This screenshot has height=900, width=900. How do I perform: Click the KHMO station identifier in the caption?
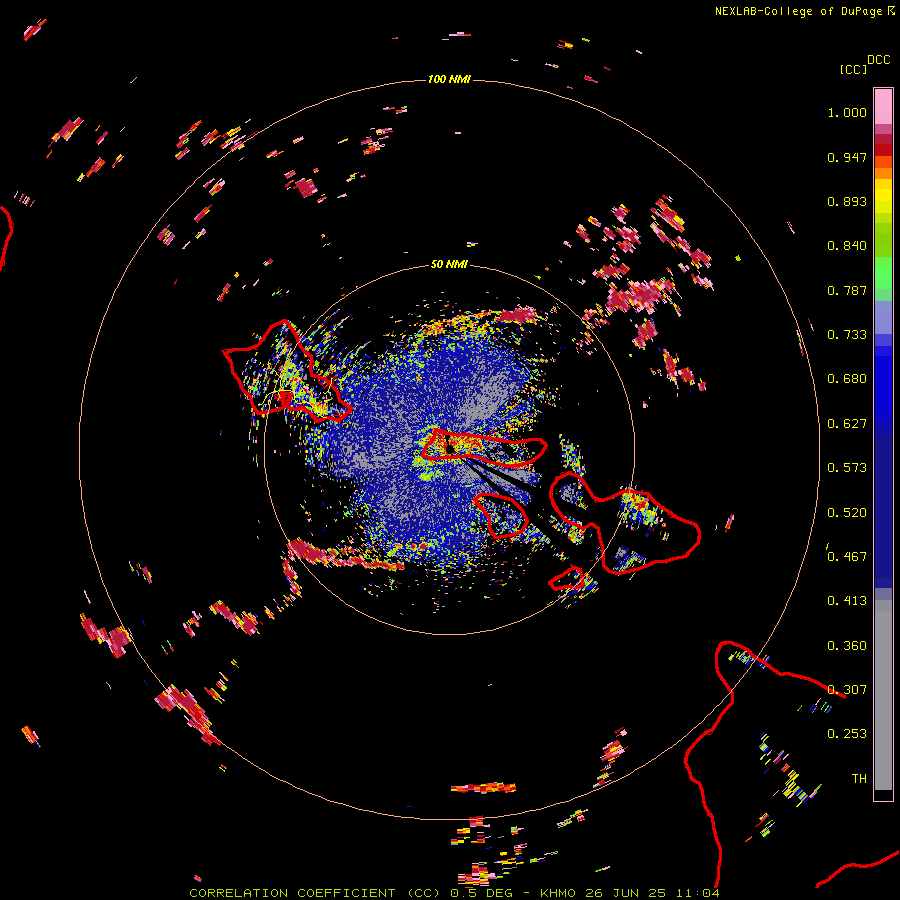click(558, 893)
